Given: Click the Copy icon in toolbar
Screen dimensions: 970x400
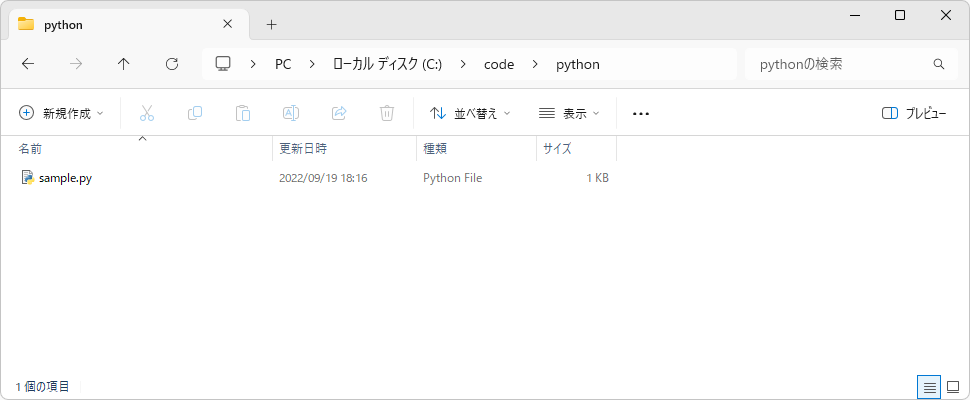Looking at the screenshot, I should click(x=195, y=113).
